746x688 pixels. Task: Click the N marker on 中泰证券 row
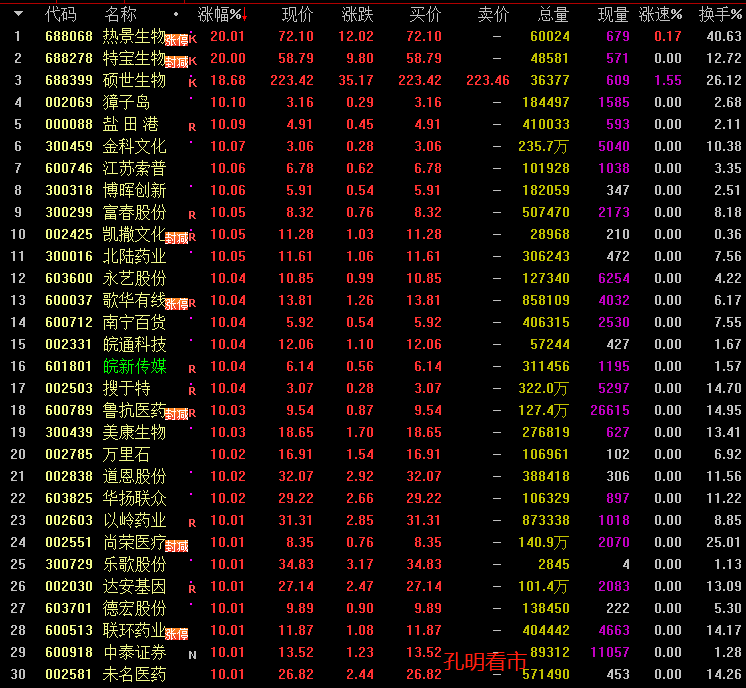coord(192,655)
